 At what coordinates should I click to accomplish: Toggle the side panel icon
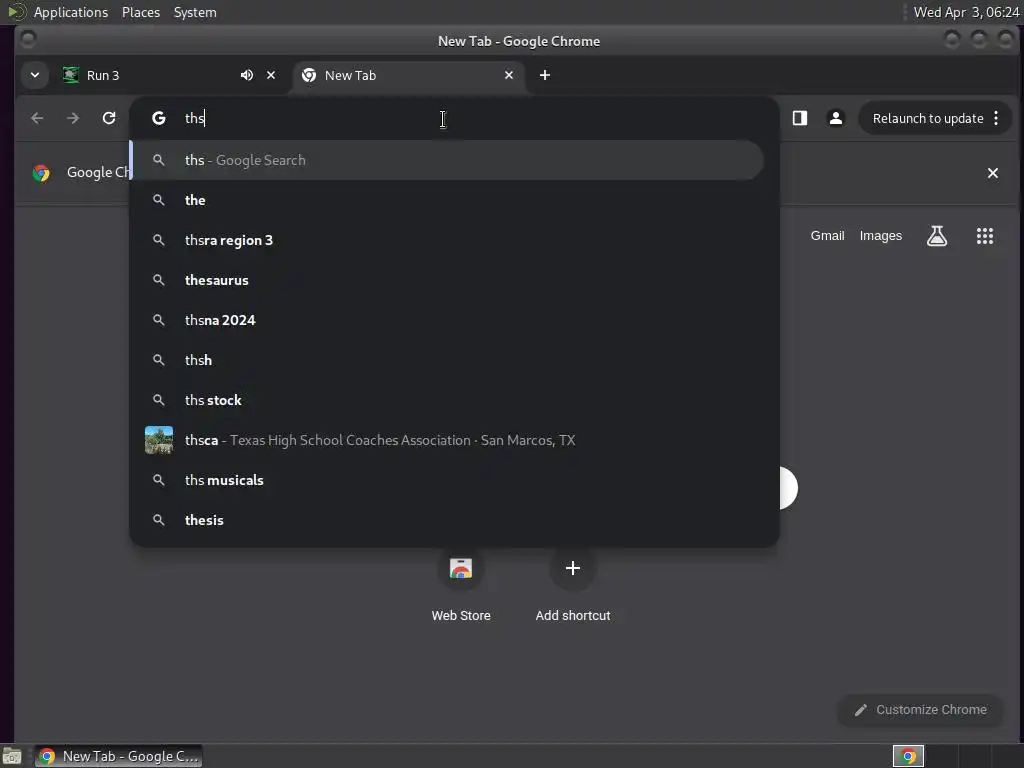800,118
